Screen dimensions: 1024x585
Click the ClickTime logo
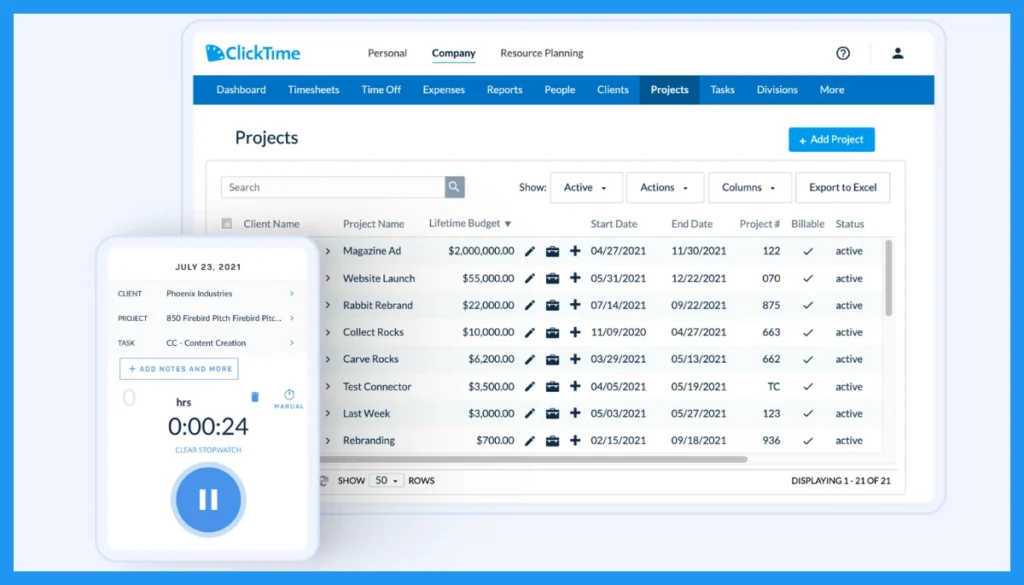[x=253, y=53]
